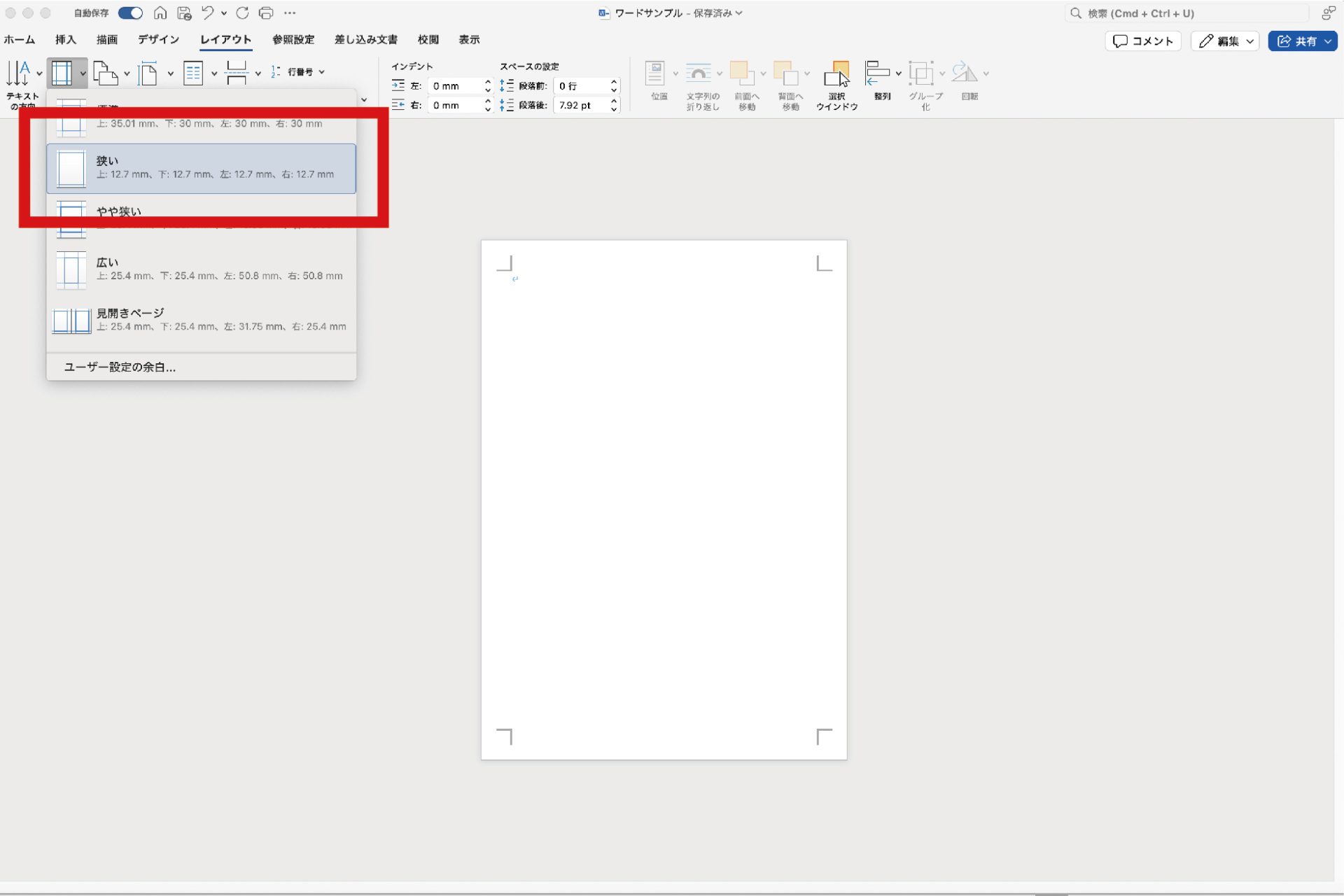This screenshot has height=896, width=1344.
Task: Switch to the 参照設定 tab
Action: click(293, 40)
